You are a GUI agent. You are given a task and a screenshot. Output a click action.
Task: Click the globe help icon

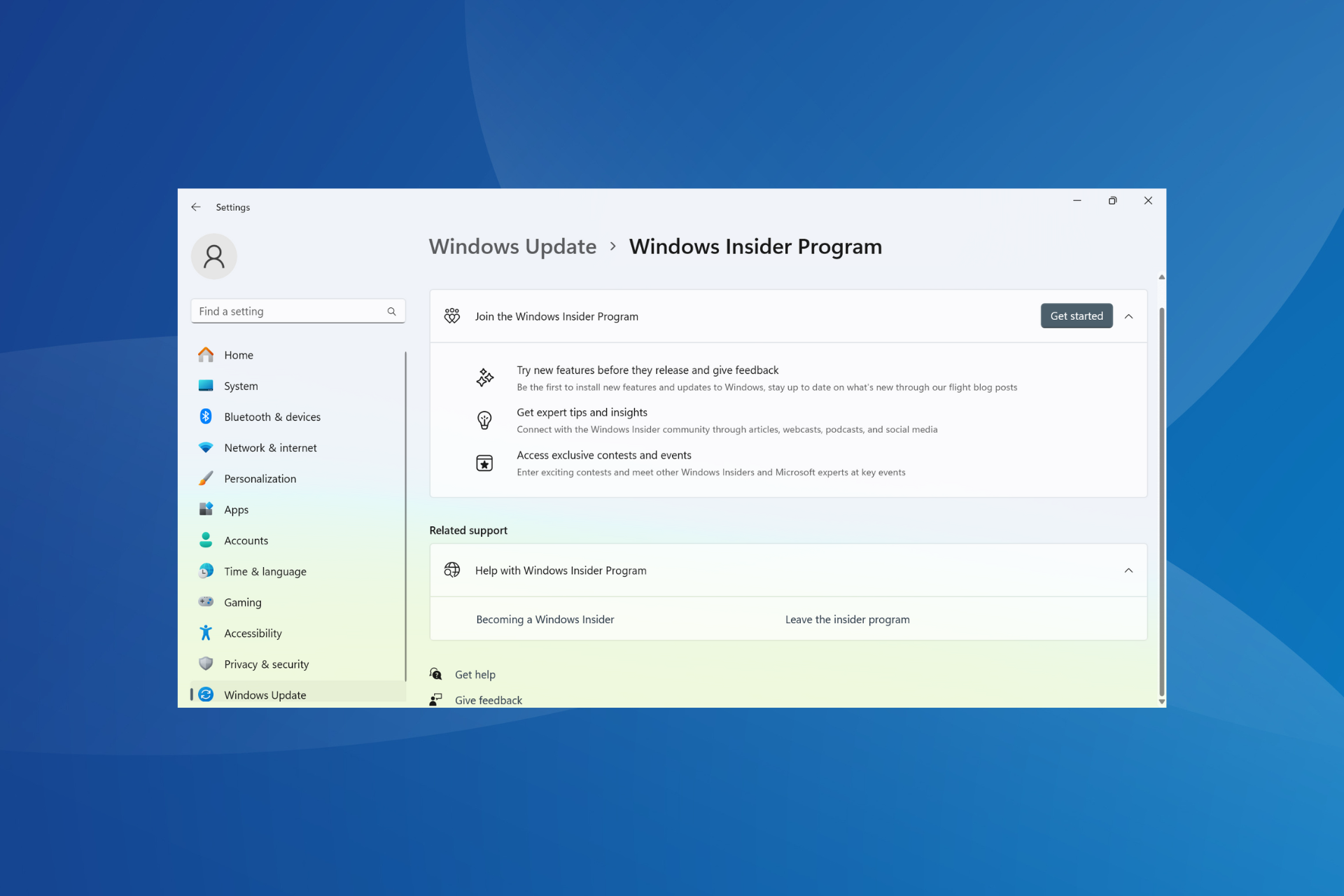pos(452,570)
